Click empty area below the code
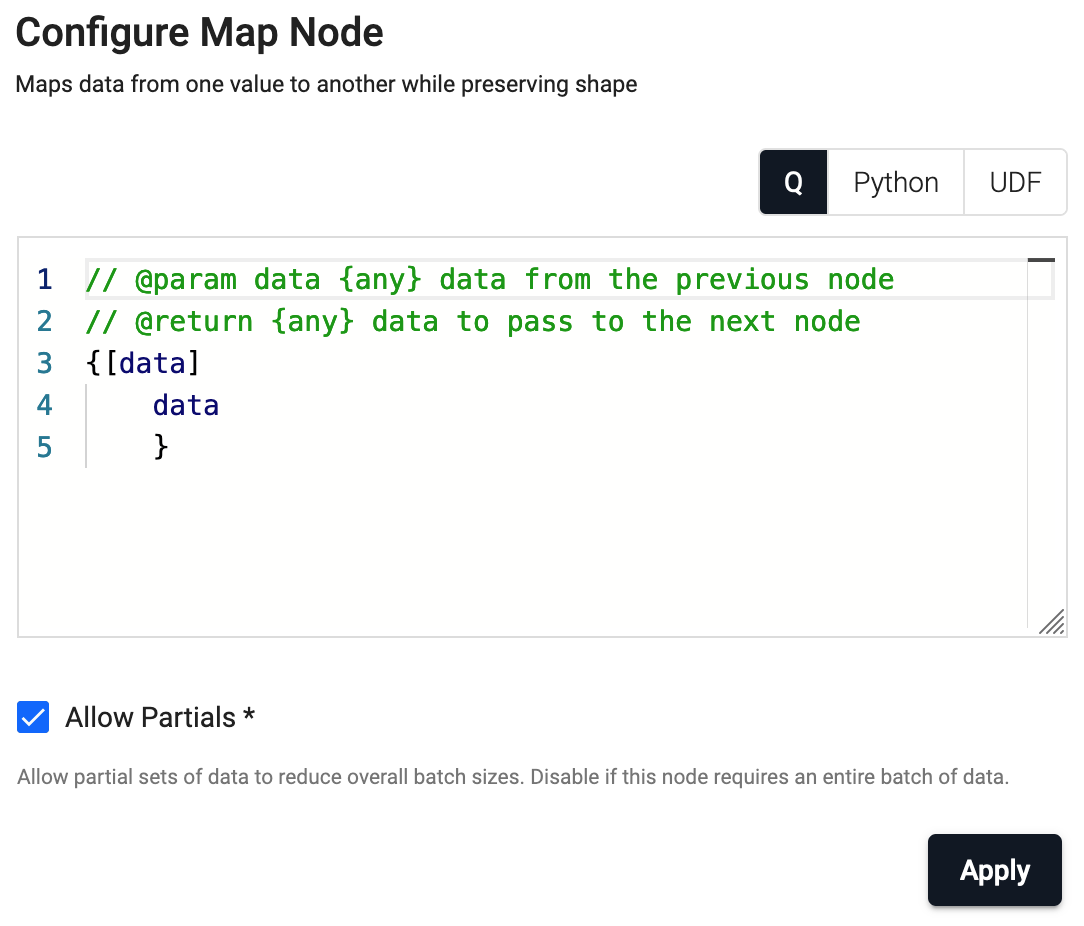The height and width of the screenshot is (926, 1084). coord(520,550)
